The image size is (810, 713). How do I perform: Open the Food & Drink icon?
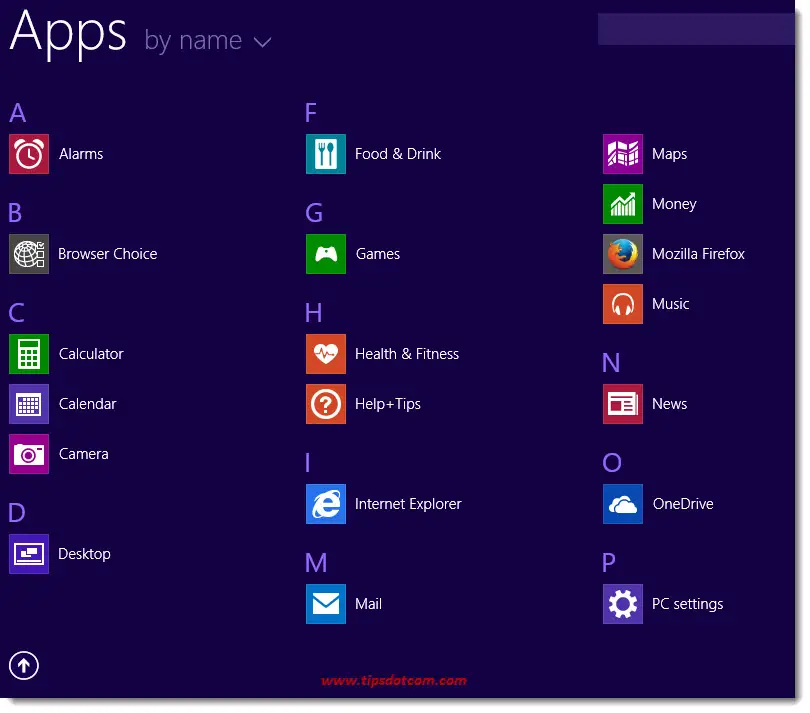[x=326, y=154]
